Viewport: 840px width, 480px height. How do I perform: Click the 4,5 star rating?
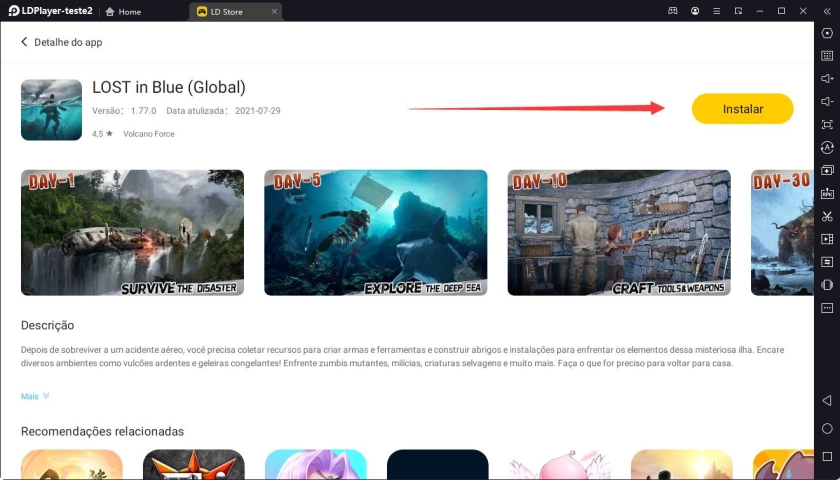coord(102,134)
